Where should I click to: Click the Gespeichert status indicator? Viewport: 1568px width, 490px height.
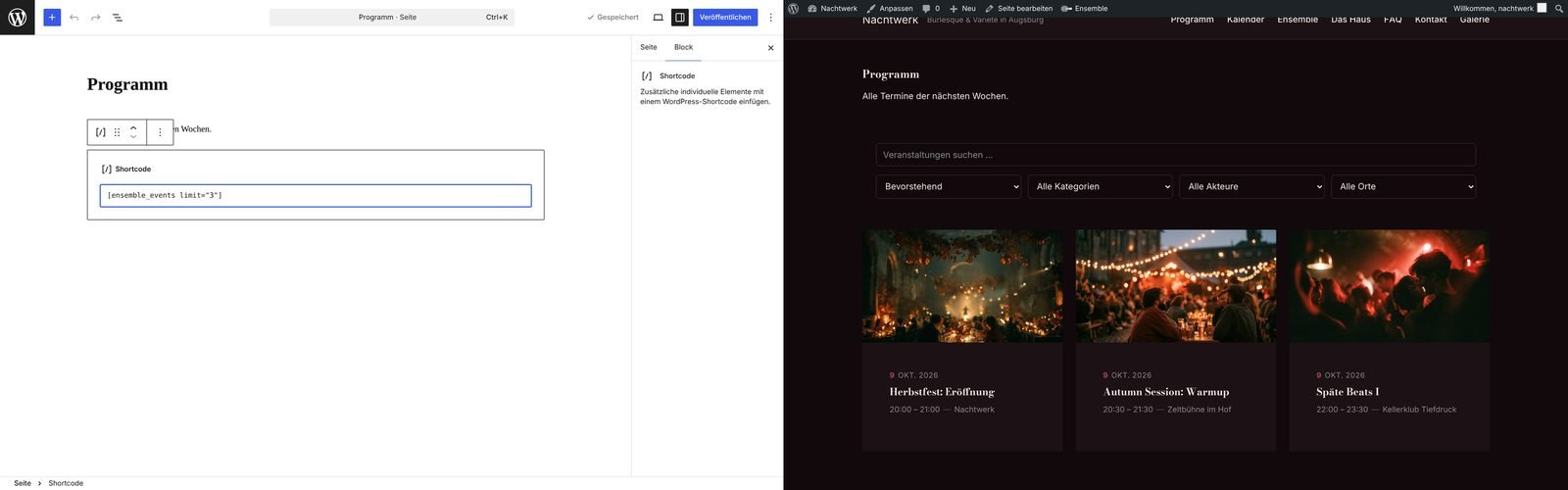coord(612,17)
